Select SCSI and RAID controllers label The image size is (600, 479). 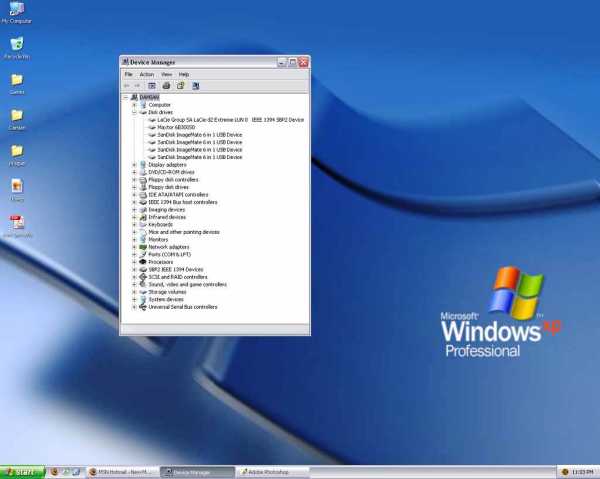point(178,277)
